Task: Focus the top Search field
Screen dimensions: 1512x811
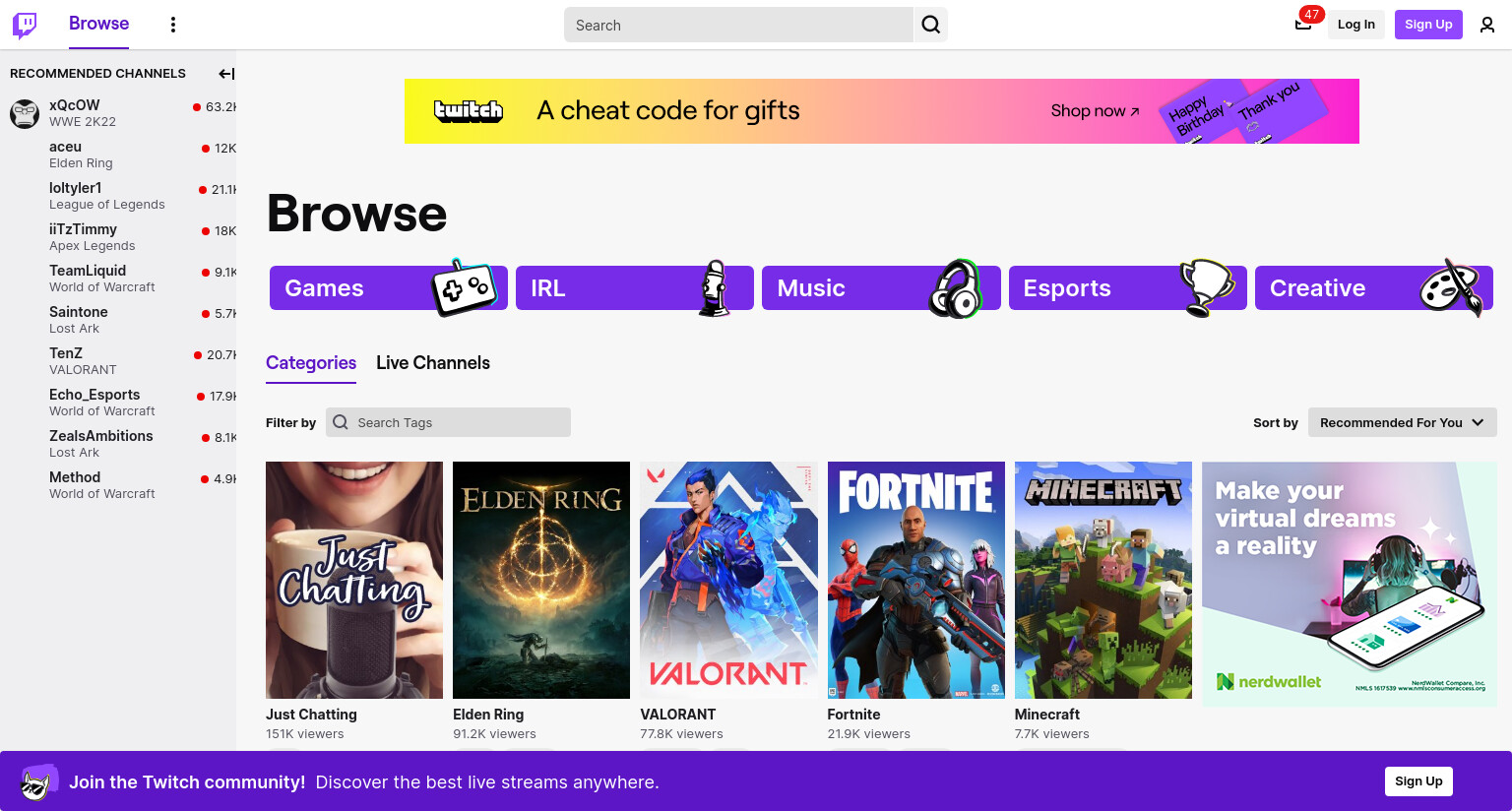Action: [738, 25]
